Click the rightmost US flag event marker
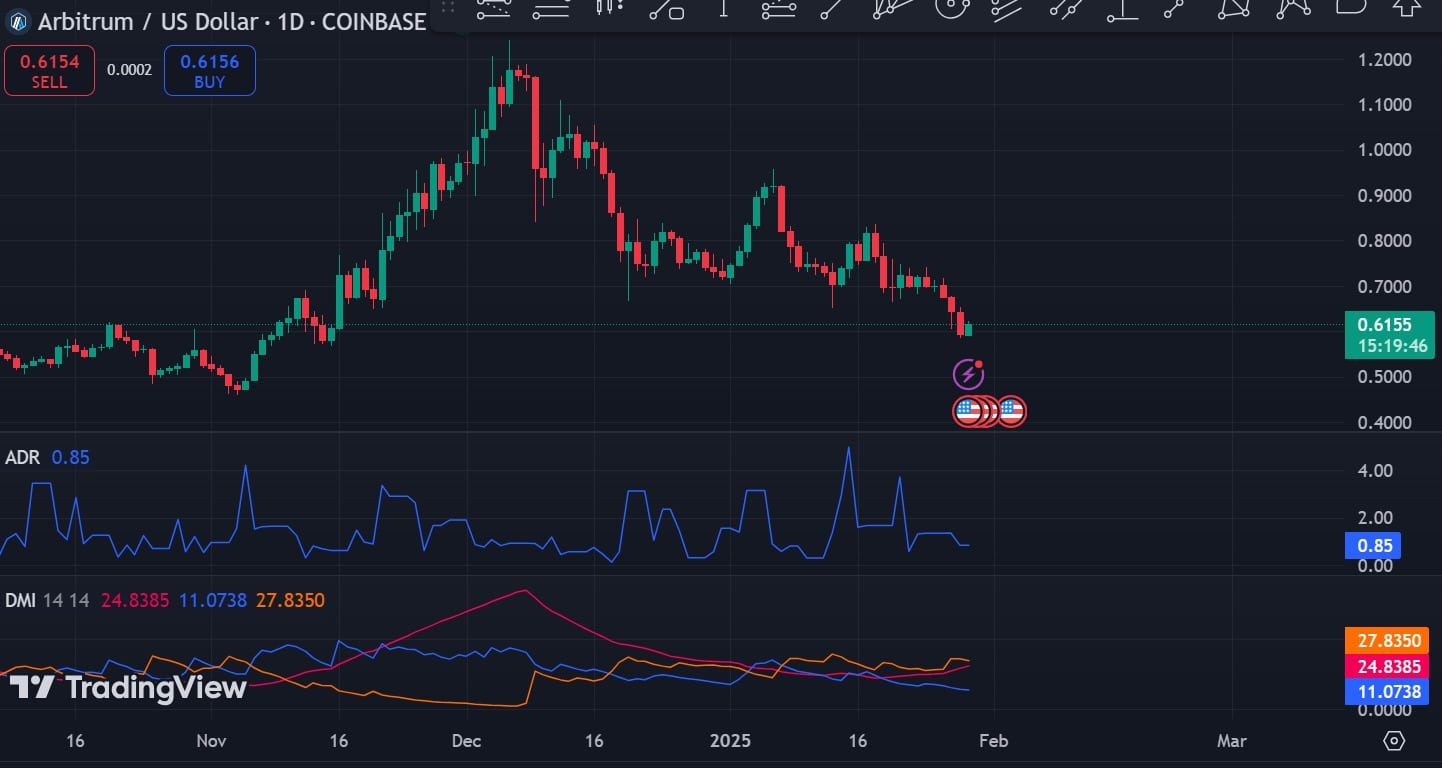 pyautogui.click(x=1011, y=411)
